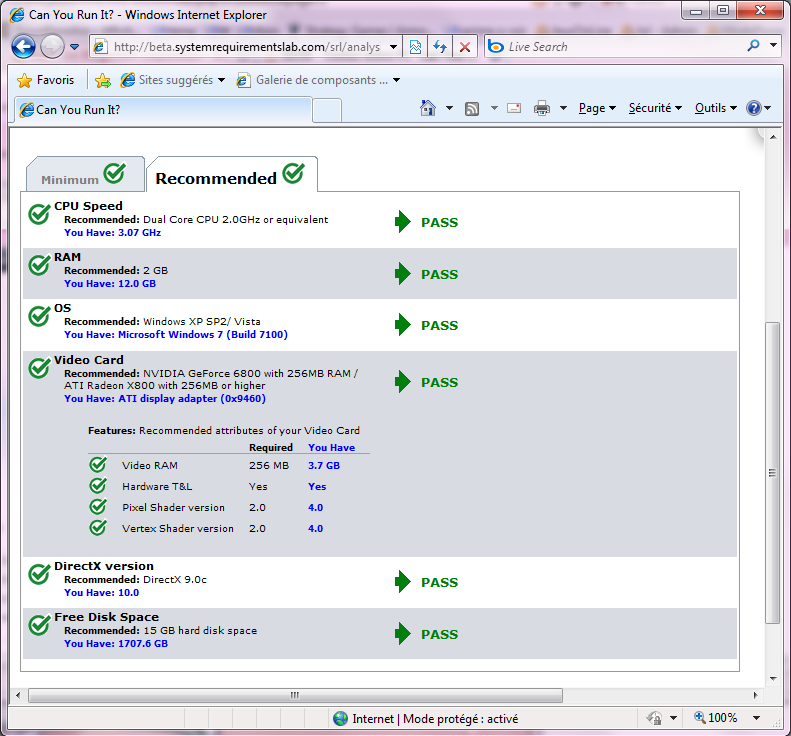Select the Can You Run It? browser tab

point(164,109)
